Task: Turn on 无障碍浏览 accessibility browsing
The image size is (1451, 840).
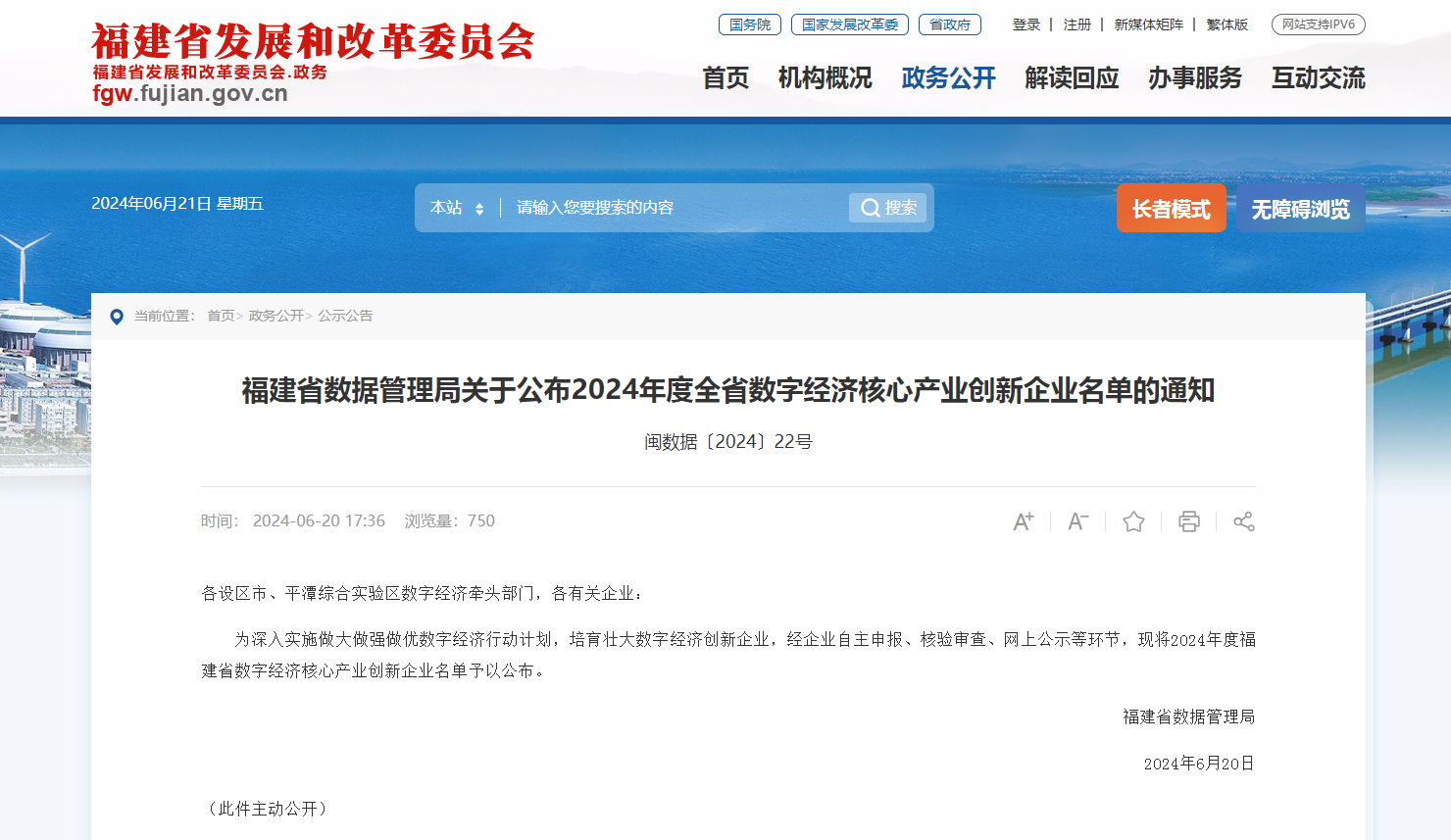Action: (1301, 208)
